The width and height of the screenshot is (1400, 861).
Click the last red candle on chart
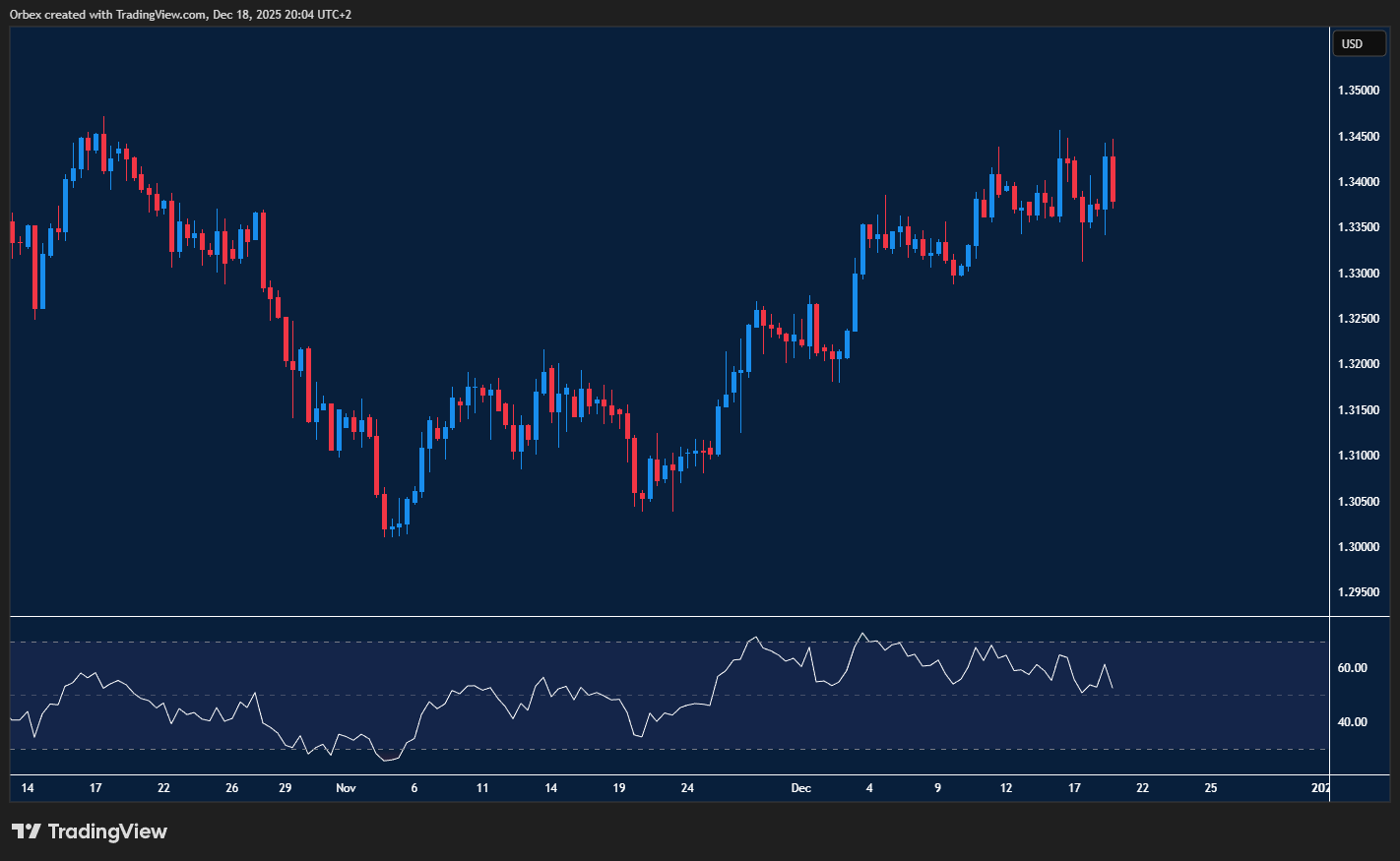tap(1113, 179)
